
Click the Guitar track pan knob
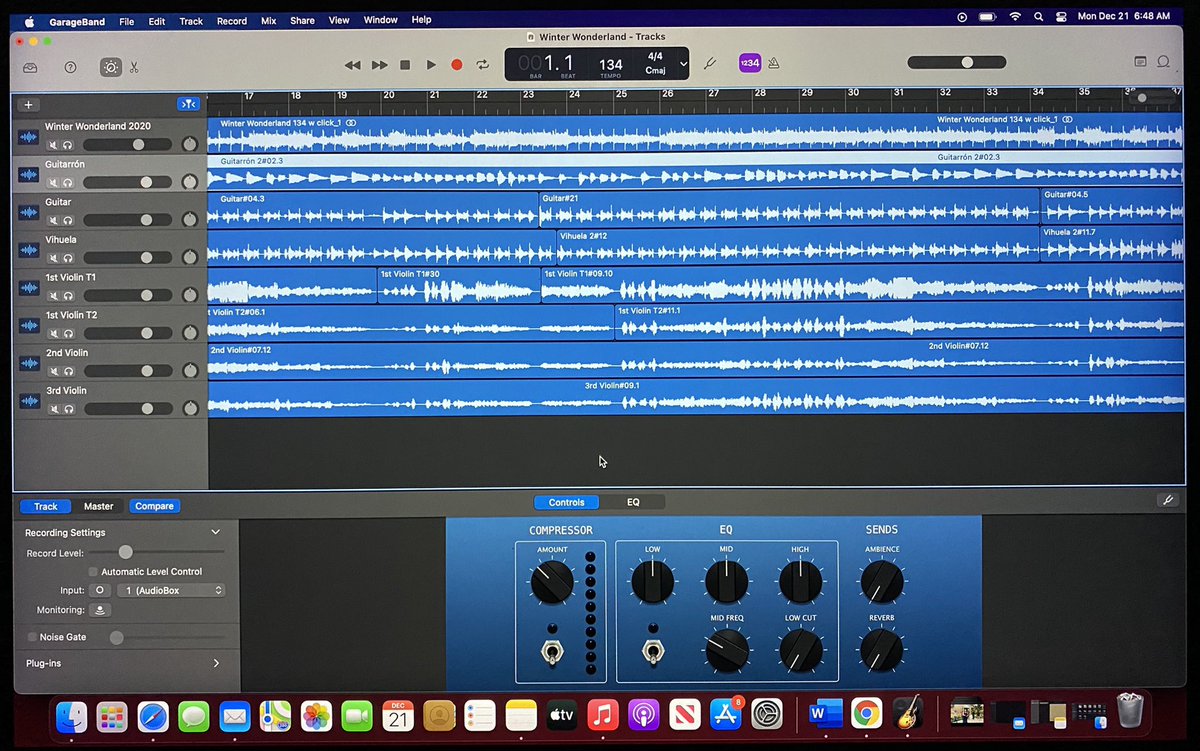tap(190, 220)
